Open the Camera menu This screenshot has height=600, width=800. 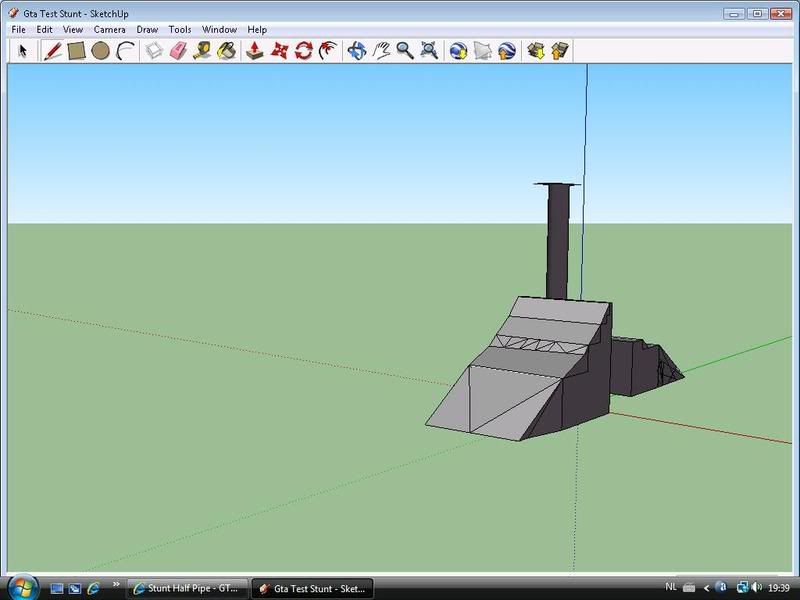point(110,30)
